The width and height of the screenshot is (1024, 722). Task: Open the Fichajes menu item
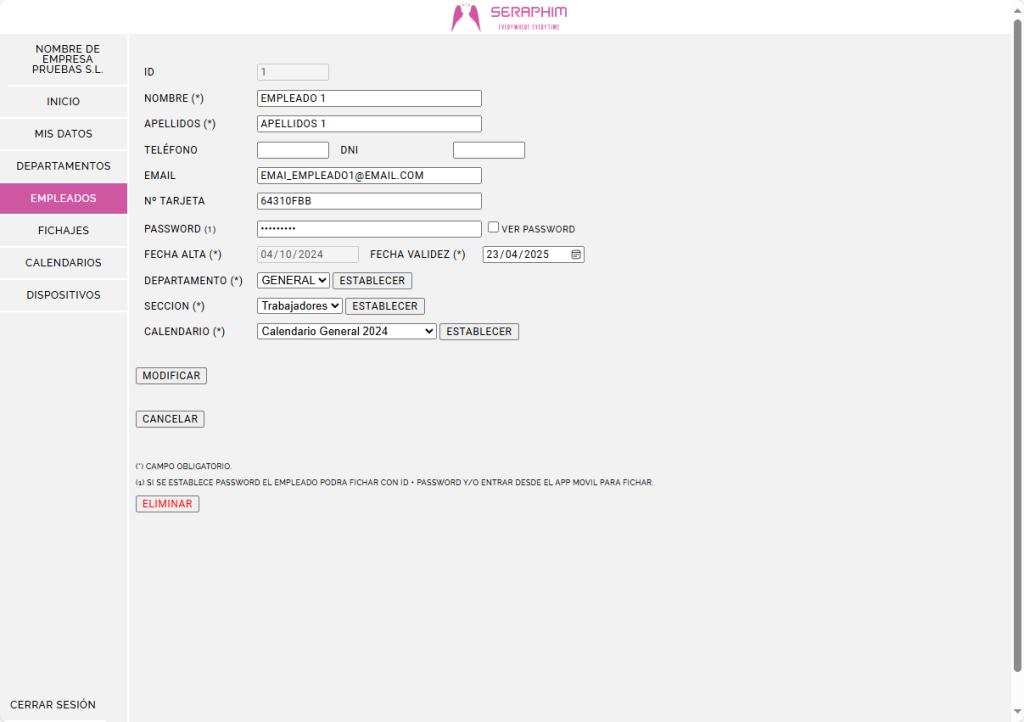click(x=63, y=231)
